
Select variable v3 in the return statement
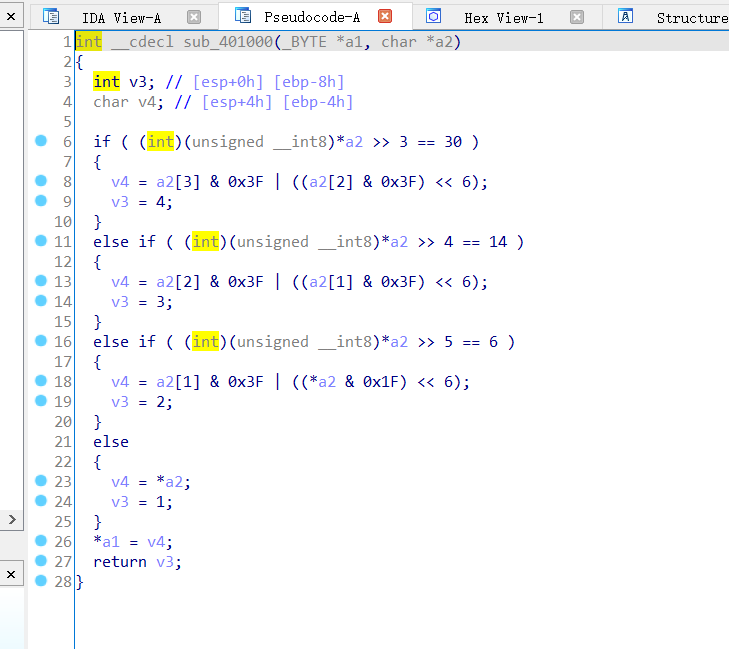click(x=166, y=562)
